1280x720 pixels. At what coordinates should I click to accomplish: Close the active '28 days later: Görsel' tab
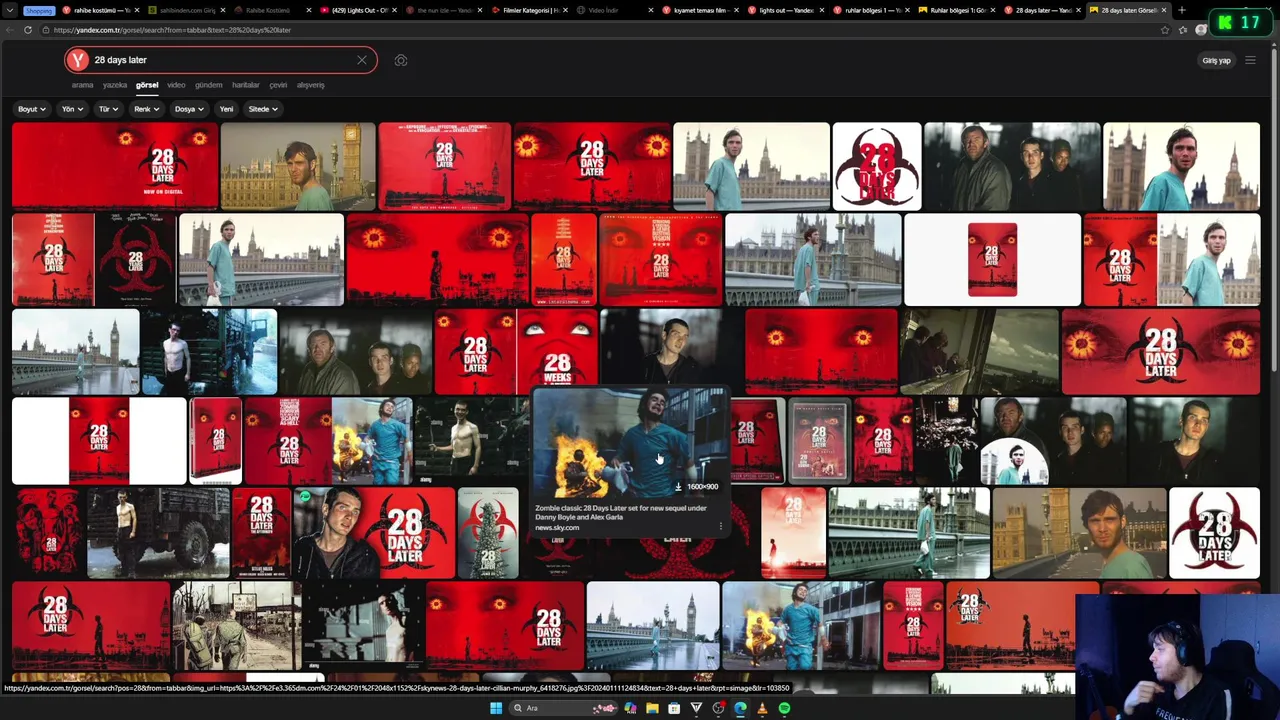pyautogui.click(x=1164, y=10)
